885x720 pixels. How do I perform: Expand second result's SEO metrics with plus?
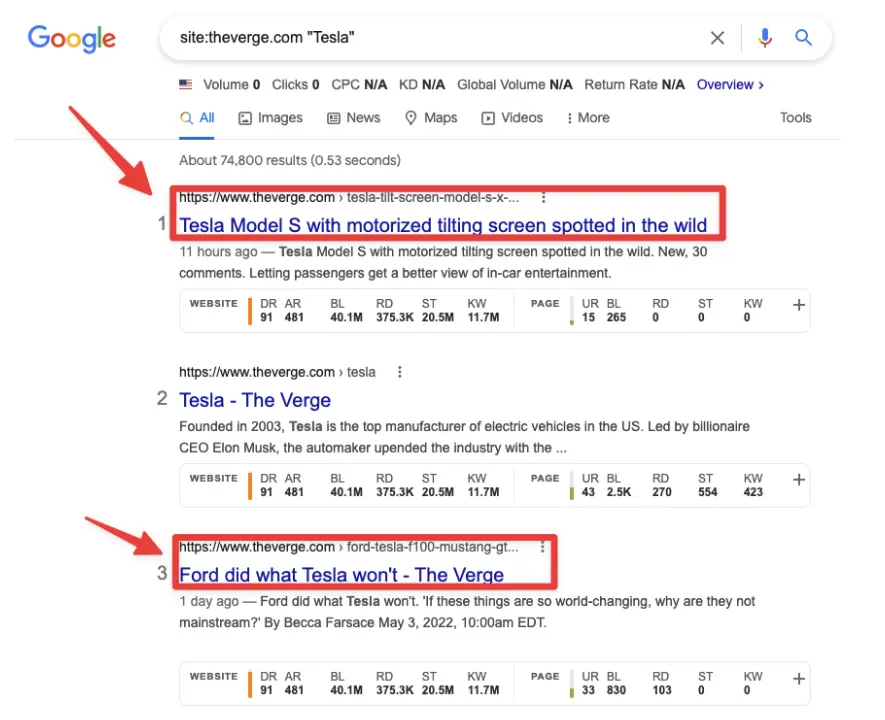pyautogui.click(x=798, y=480)
